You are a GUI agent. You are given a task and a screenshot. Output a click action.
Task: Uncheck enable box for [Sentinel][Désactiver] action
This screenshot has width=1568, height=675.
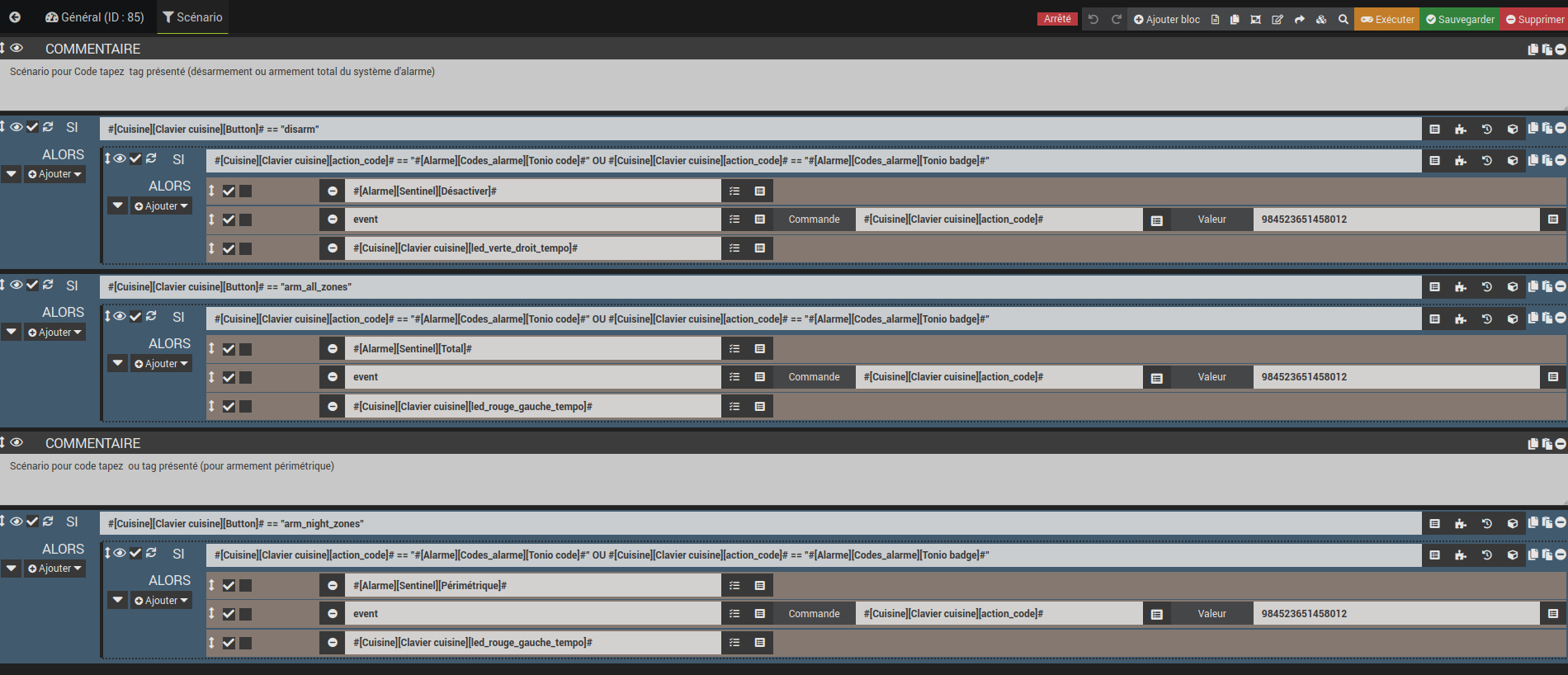229,191
